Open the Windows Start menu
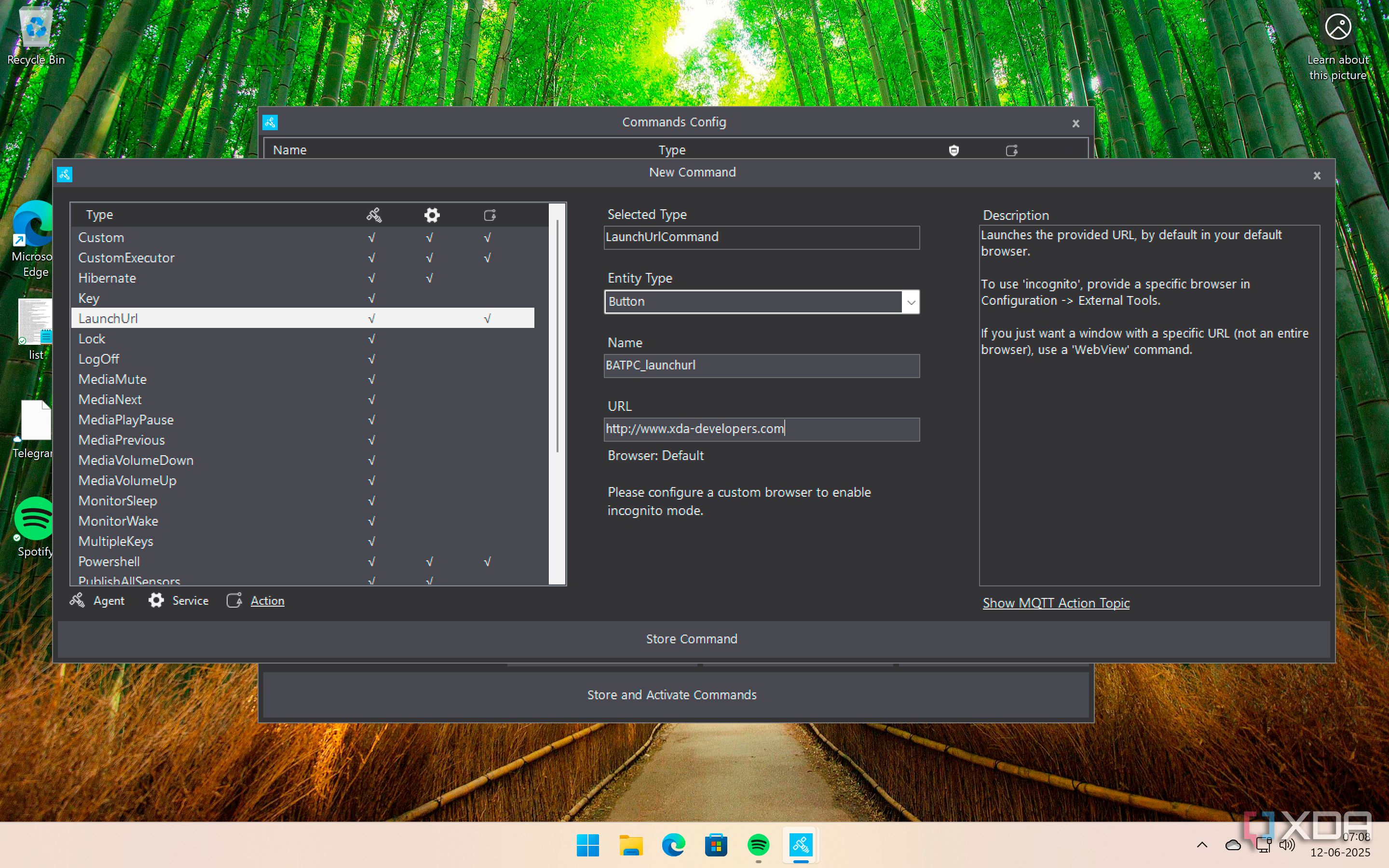1389x868 pixels. [588, 844]
